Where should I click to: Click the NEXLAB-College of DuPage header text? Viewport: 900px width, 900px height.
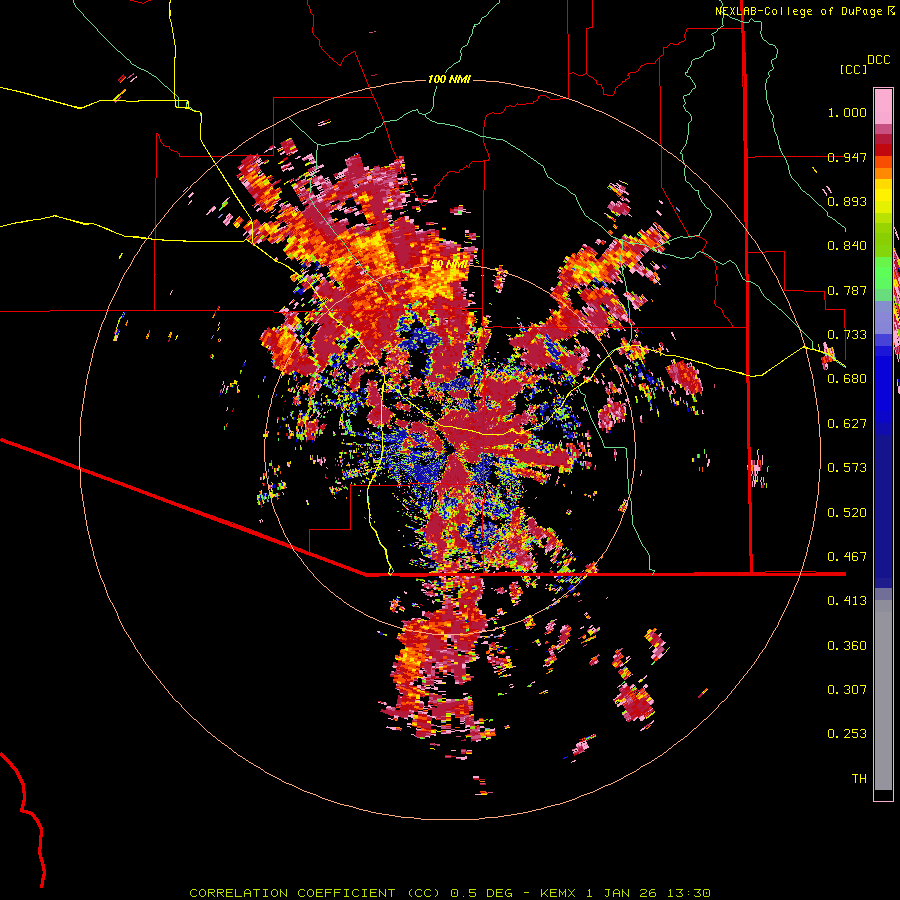798,11
